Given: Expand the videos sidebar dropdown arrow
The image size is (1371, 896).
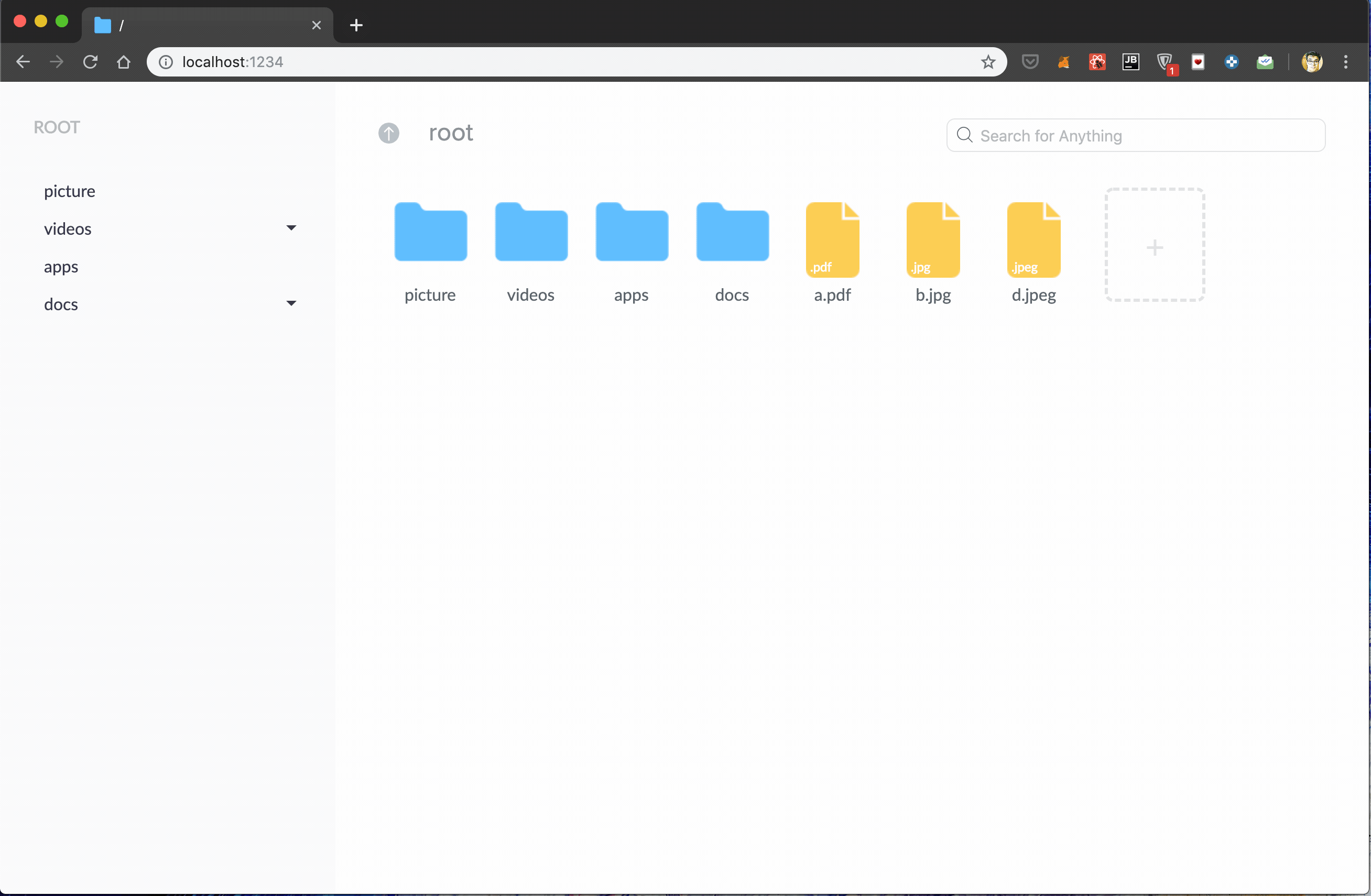Looking at the screenshot, I should [x=291, y=228].
